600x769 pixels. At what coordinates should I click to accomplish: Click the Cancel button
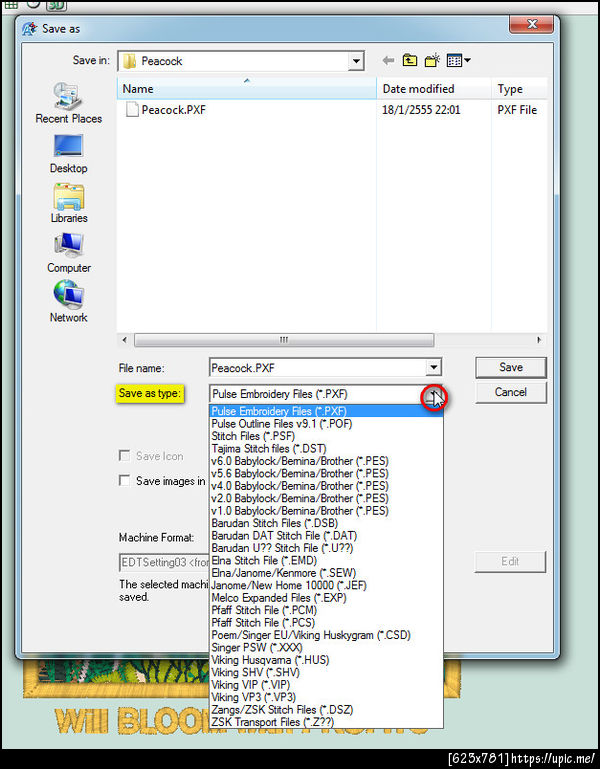tap(510, 392)
